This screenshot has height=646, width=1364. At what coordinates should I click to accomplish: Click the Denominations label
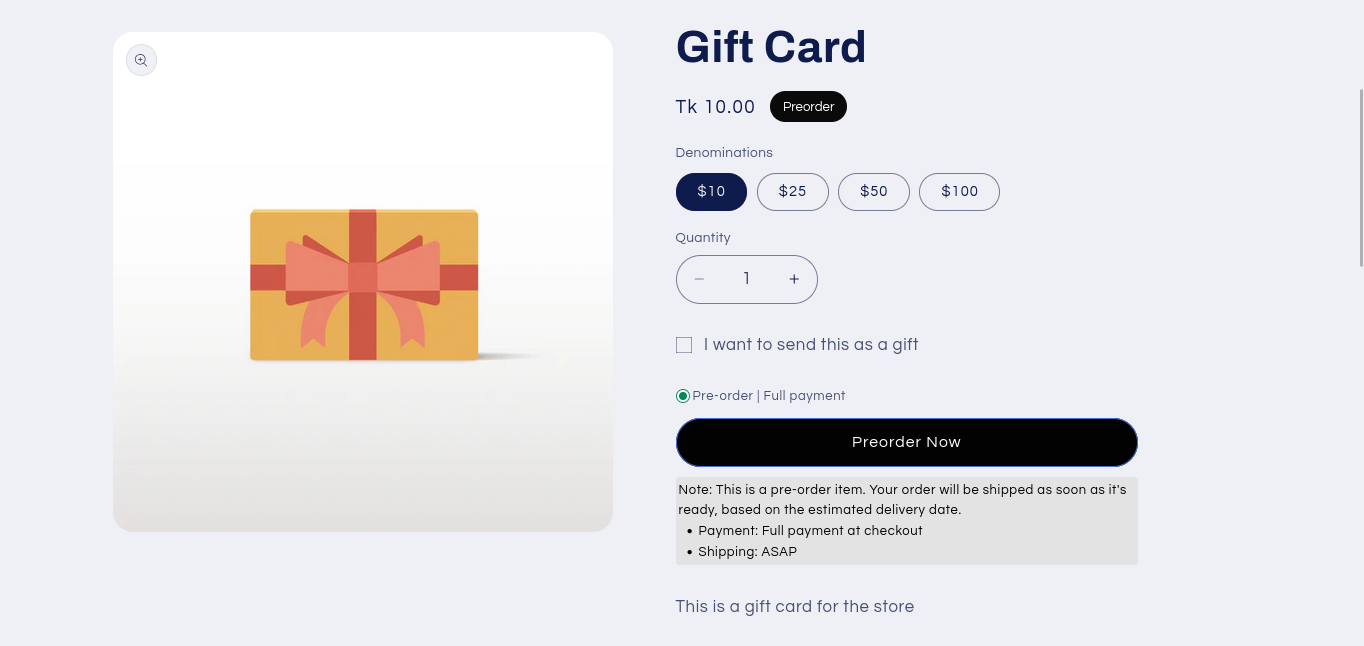pos(724,153)
